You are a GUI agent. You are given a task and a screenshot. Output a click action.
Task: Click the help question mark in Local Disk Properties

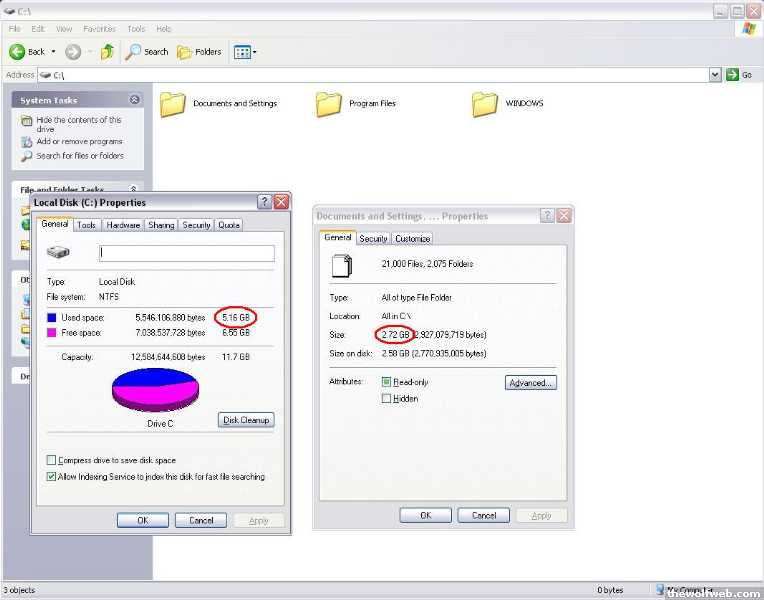tap(264, 202)
